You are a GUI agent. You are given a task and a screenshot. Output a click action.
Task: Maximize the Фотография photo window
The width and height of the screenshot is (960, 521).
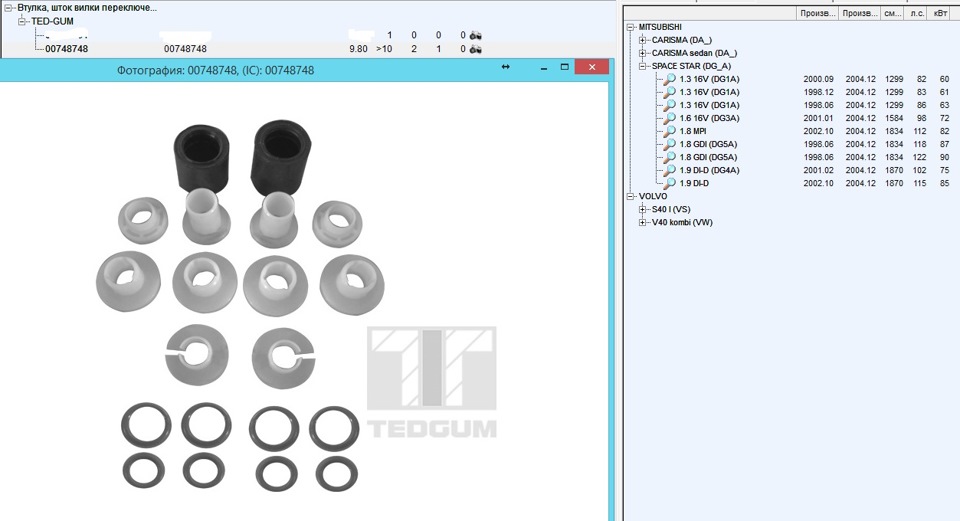coord(564,67)
